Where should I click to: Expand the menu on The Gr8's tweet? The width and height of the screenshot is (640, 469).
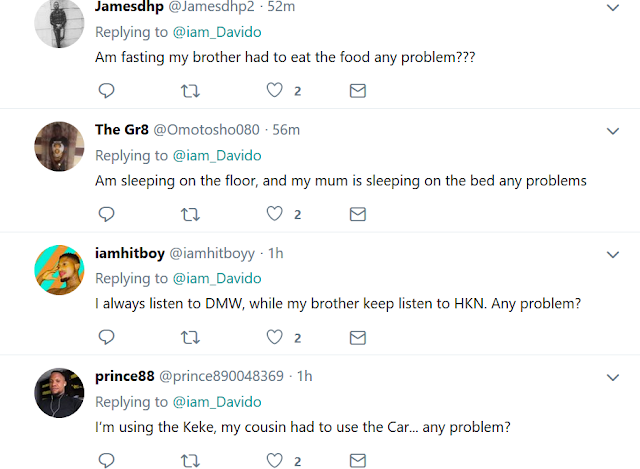click(614, 131)
